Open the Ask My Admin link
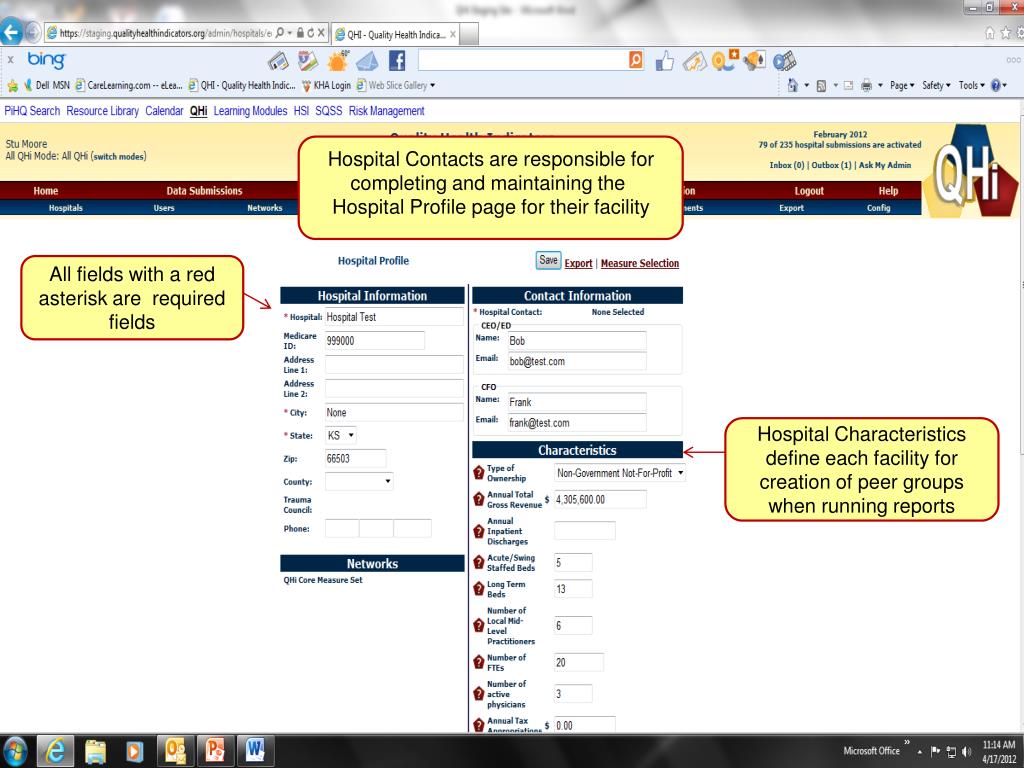 point(885,165)
